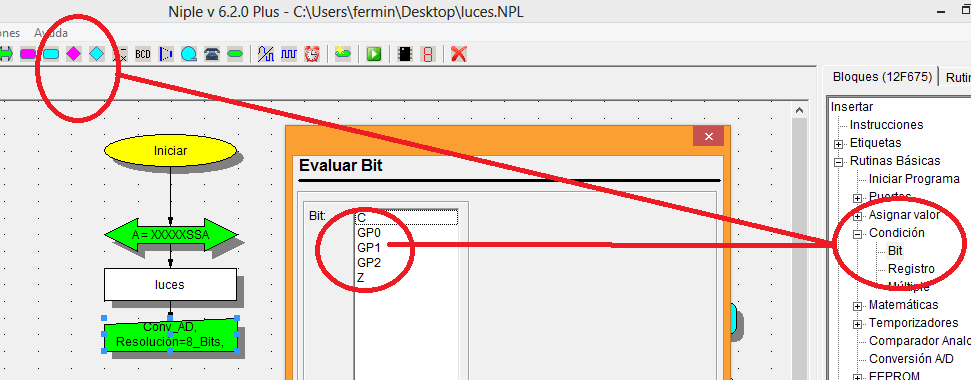Click the BCD conversion toolbar icon
The width and height of the screenshot is (971, 380).
click(x=143, y=54)
